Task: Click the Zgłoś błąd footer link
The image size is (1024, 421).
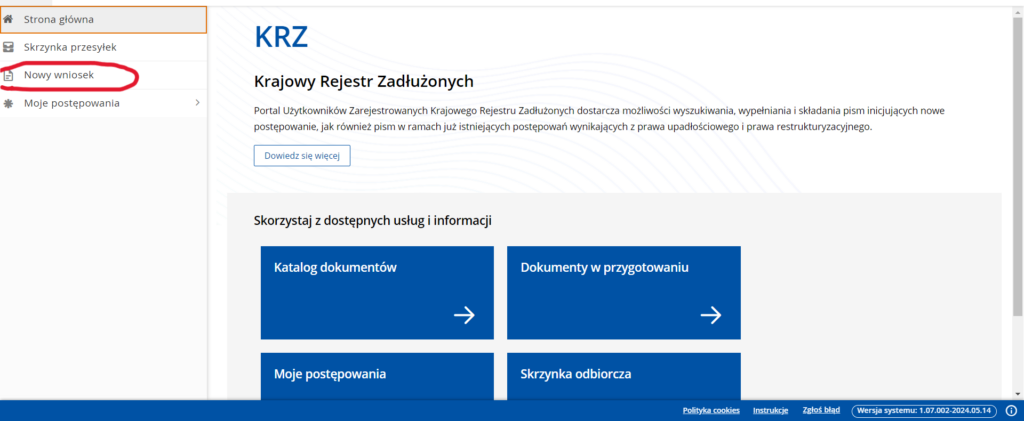Action: tap(820, 411)
